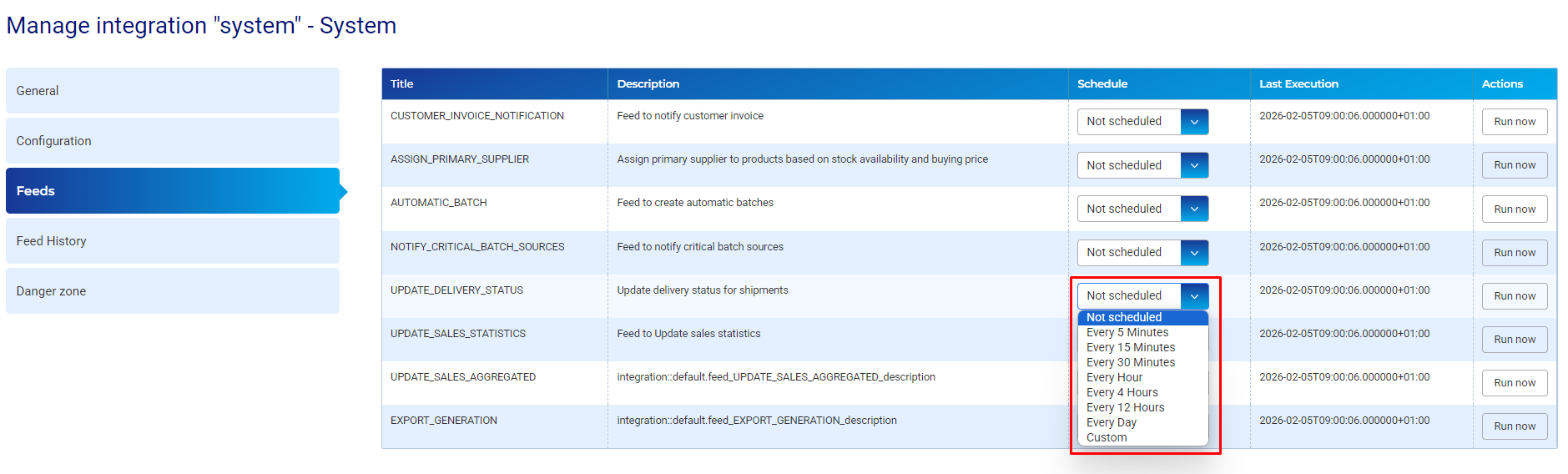Run CUSTOMER_INVOICE_NOTIFICATION feed now
The height and width of the screenshot is (474, 1568).
[x=1514, y=122]
